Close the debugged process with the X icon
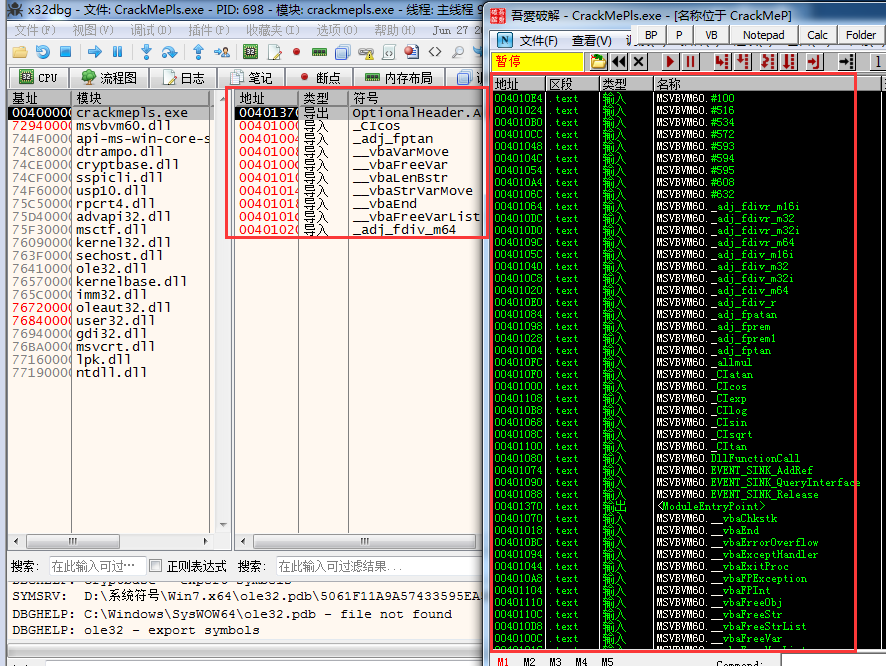 tap(636, 60)
